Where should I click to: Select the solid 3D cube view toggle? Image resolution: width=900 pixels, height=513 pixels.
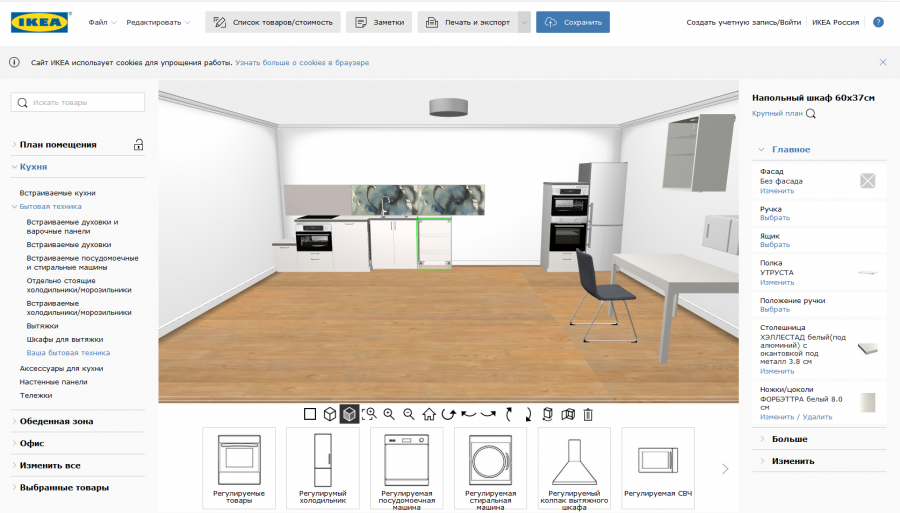(x=349, y=414)
